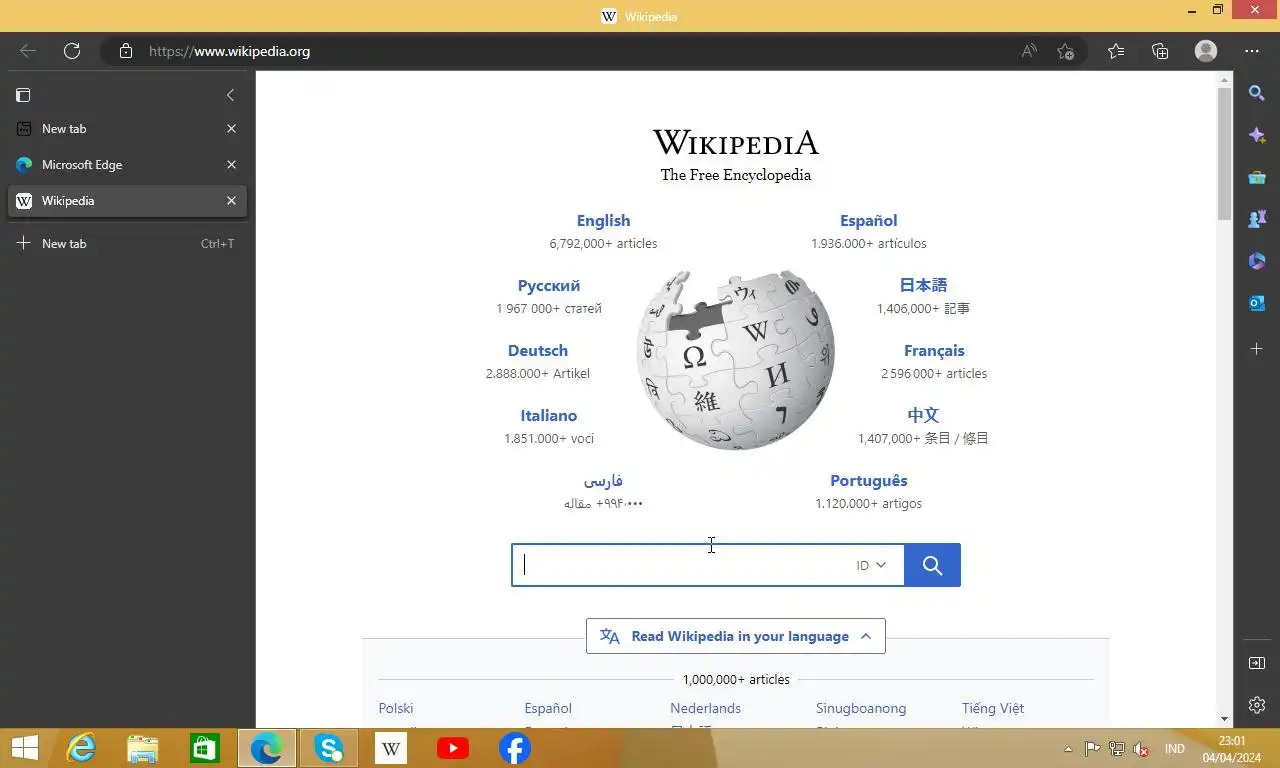Open the taskbar clock showing 23:01
Image resolution: width=1280 pixels, height=768 pixels.
[1232, 749]
